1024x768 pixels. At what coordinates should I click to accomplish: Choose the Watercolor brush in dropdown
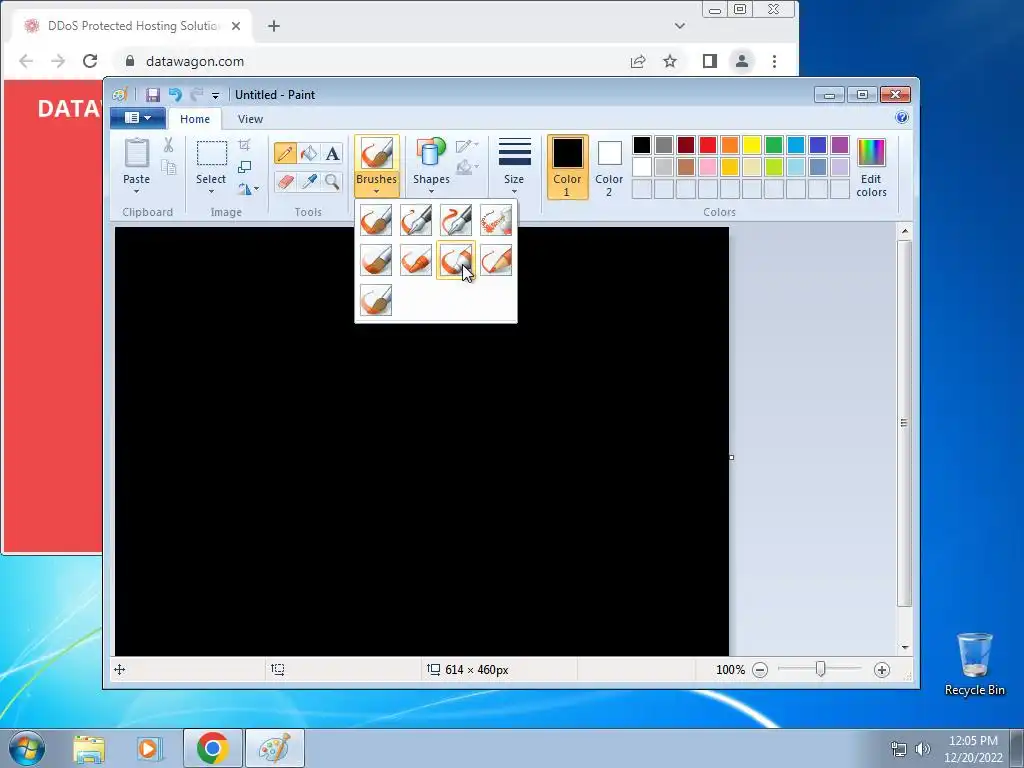pos(376,300)
